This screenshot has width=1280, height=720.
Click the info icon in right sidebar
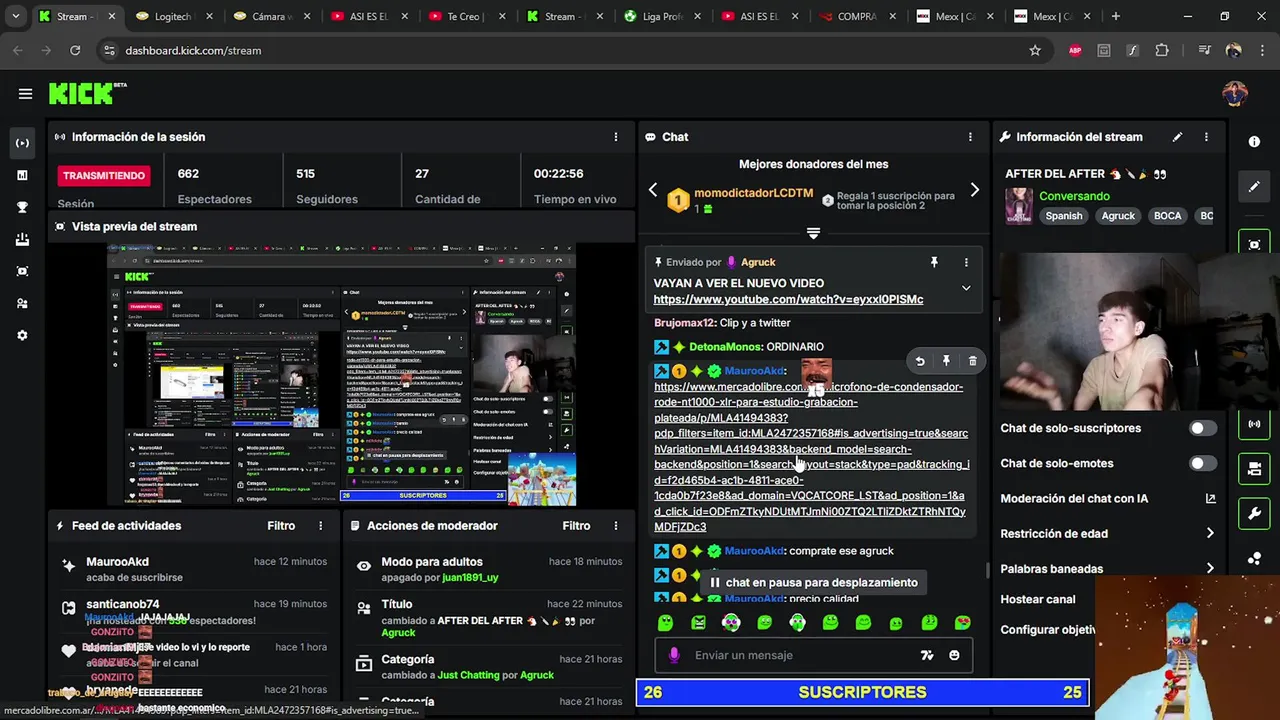(x=1255, y=143)
